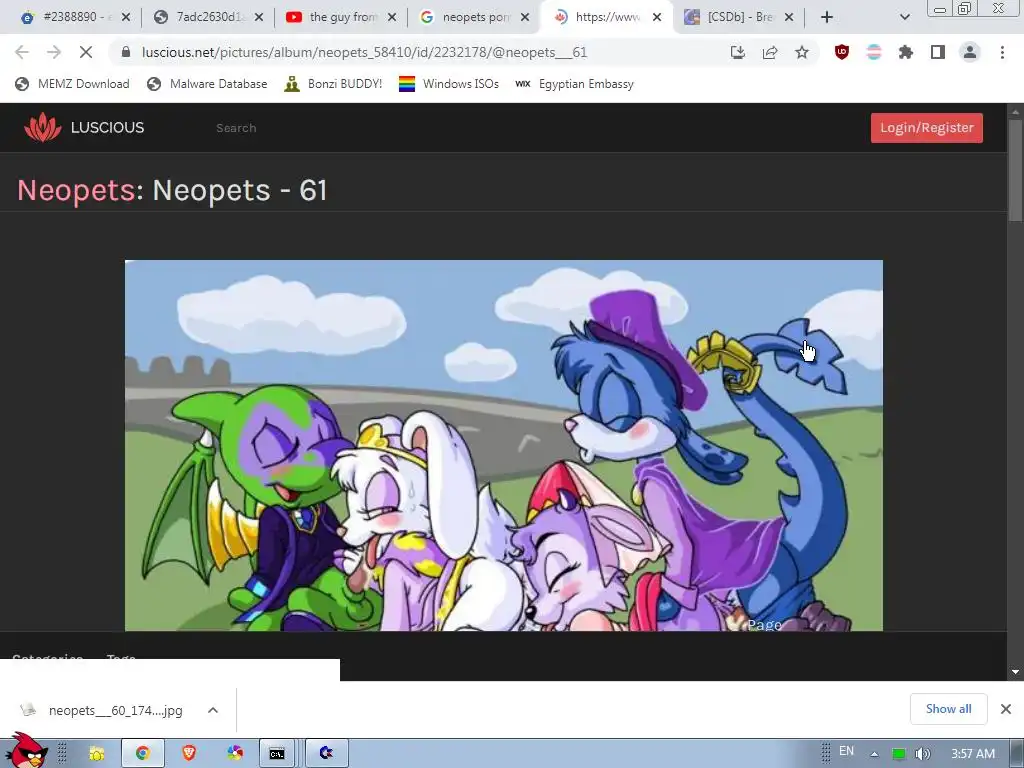Close the downloads shelf

pos(1006,709)
